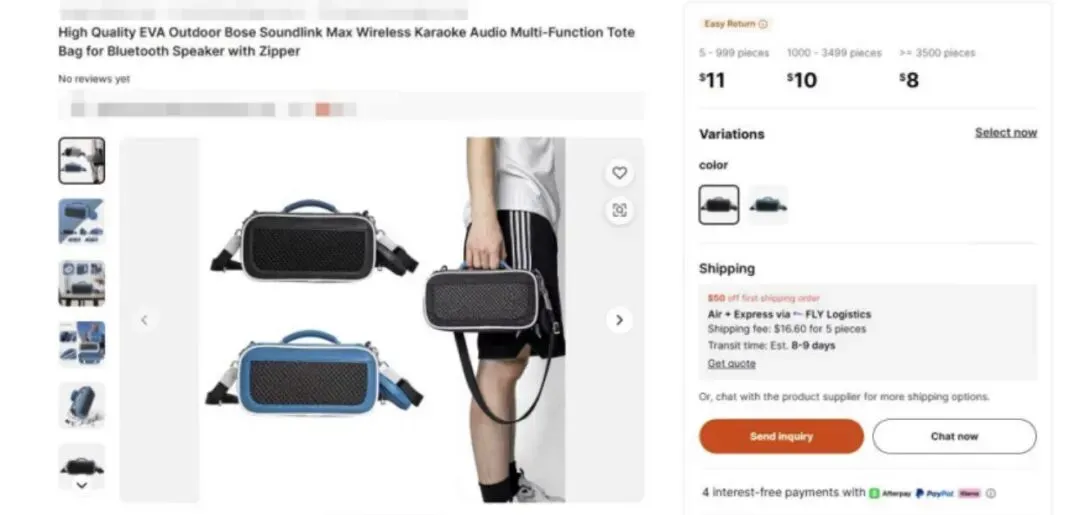
Task: Select the blue color variation
Action: point(768,204)
